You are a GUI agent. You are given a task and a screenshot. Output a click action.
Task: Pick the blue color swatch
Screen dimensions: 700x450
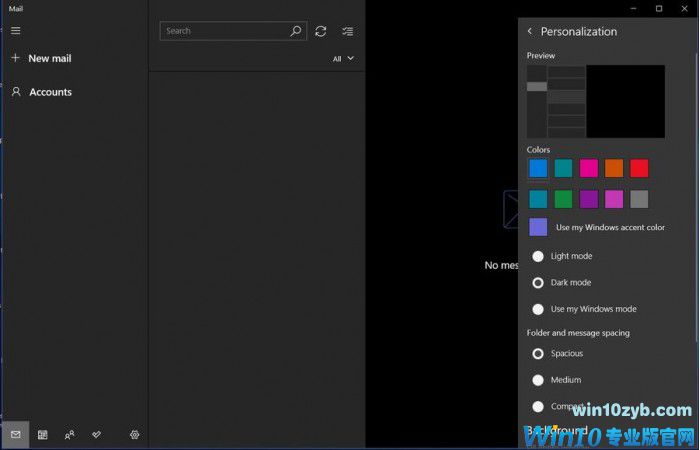(x=538, y=168)
